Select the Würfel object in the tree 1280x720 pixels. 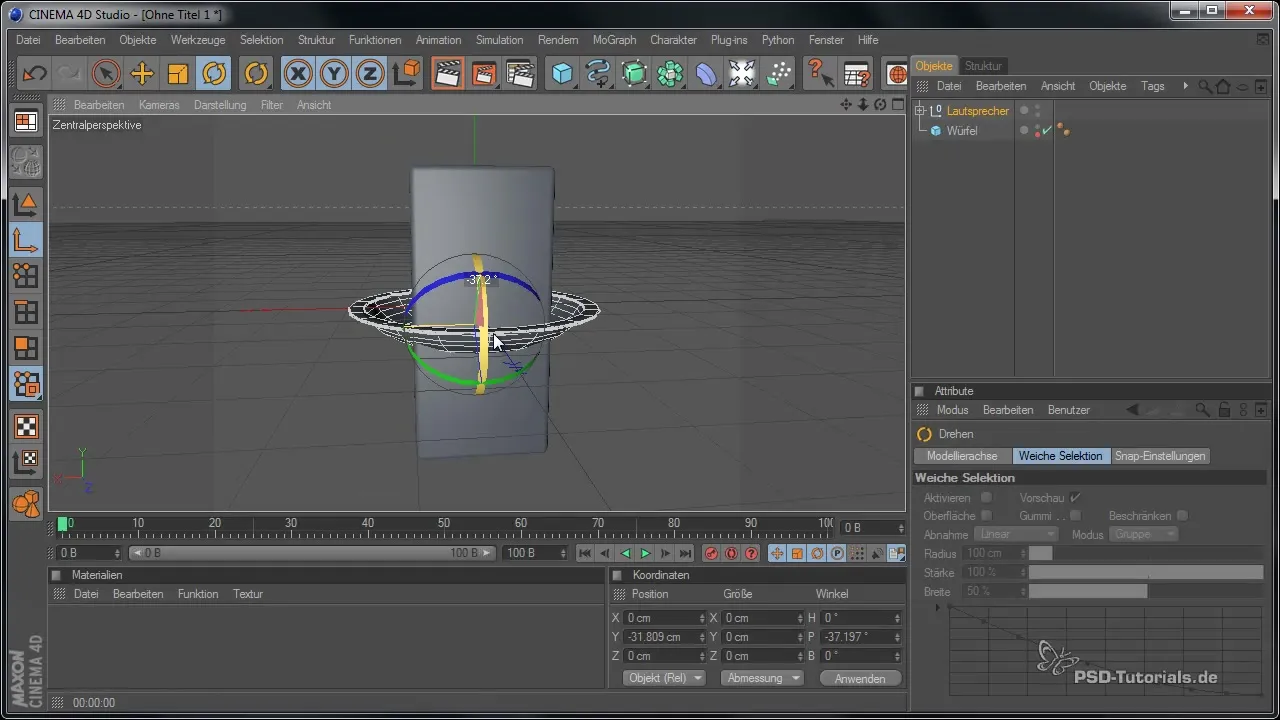point(962,131)
